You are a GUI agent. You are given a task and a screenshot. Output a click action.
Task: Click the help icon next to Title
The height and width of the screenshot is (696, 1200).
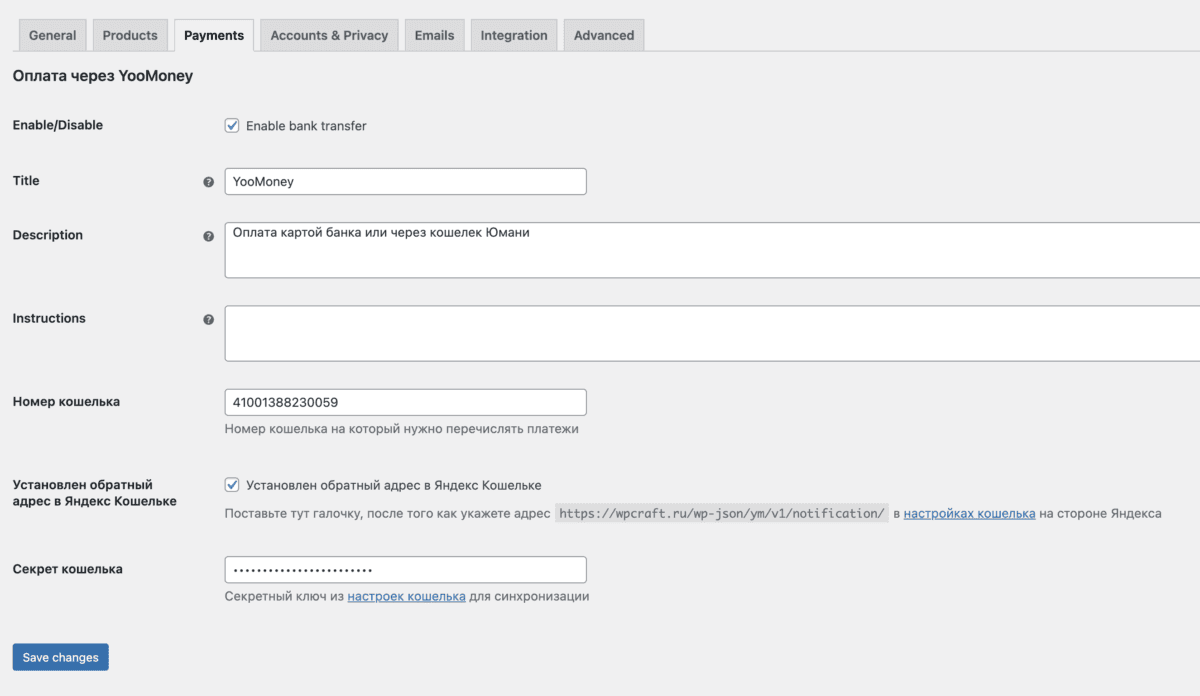tap(209, 182)
